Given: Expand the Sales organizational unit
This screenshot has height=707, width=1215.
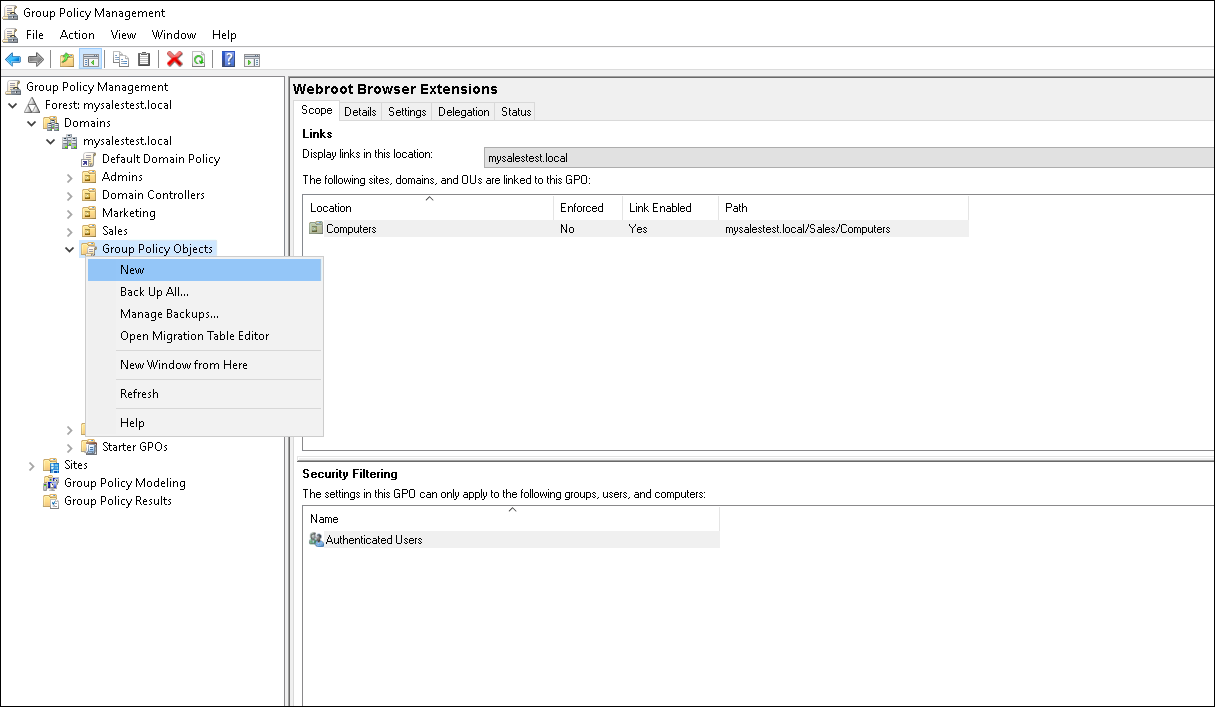Looking at the screenshot, I should point(68,230).
